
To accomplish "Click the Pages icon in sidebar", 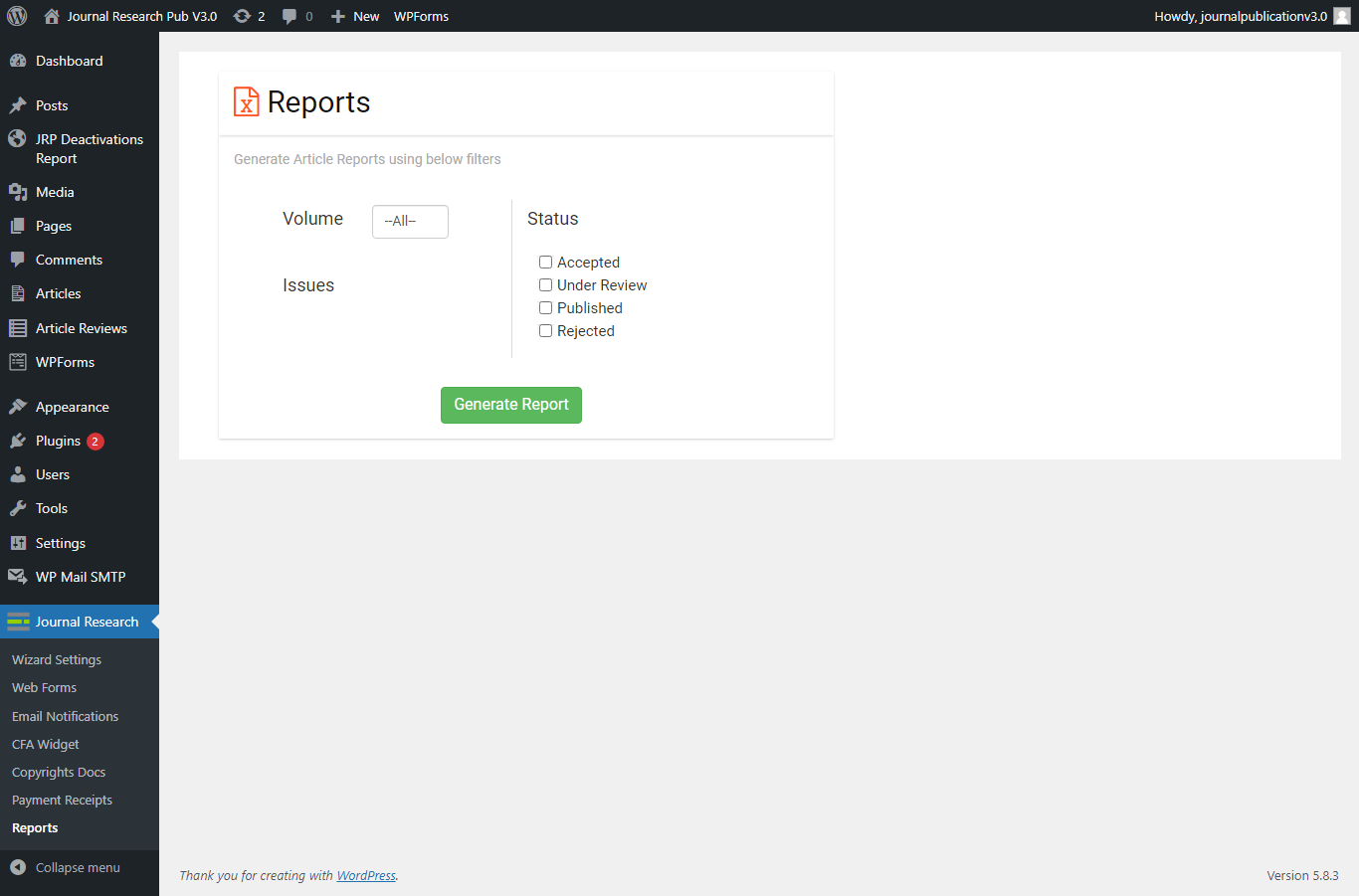I will 18,226.
